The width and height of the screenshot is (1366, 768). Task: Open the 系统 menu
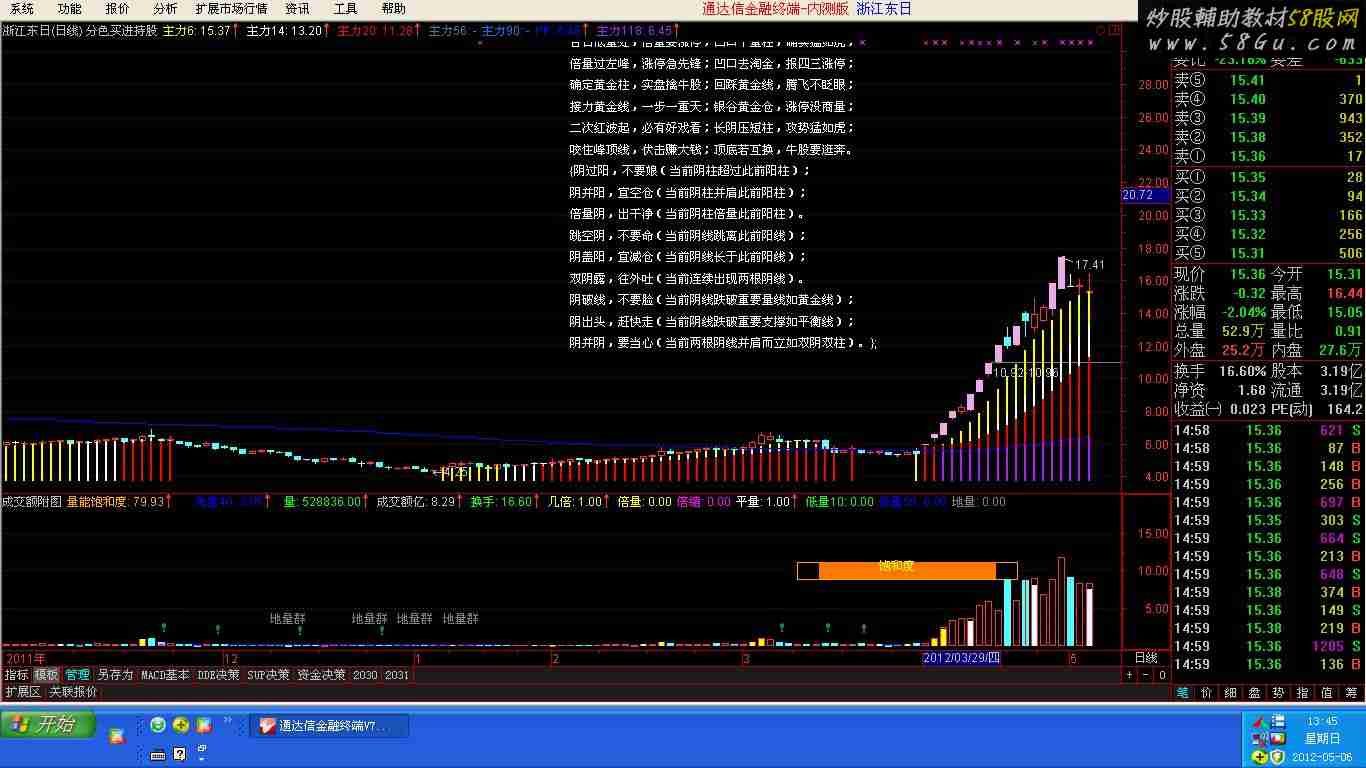(22, 9)
